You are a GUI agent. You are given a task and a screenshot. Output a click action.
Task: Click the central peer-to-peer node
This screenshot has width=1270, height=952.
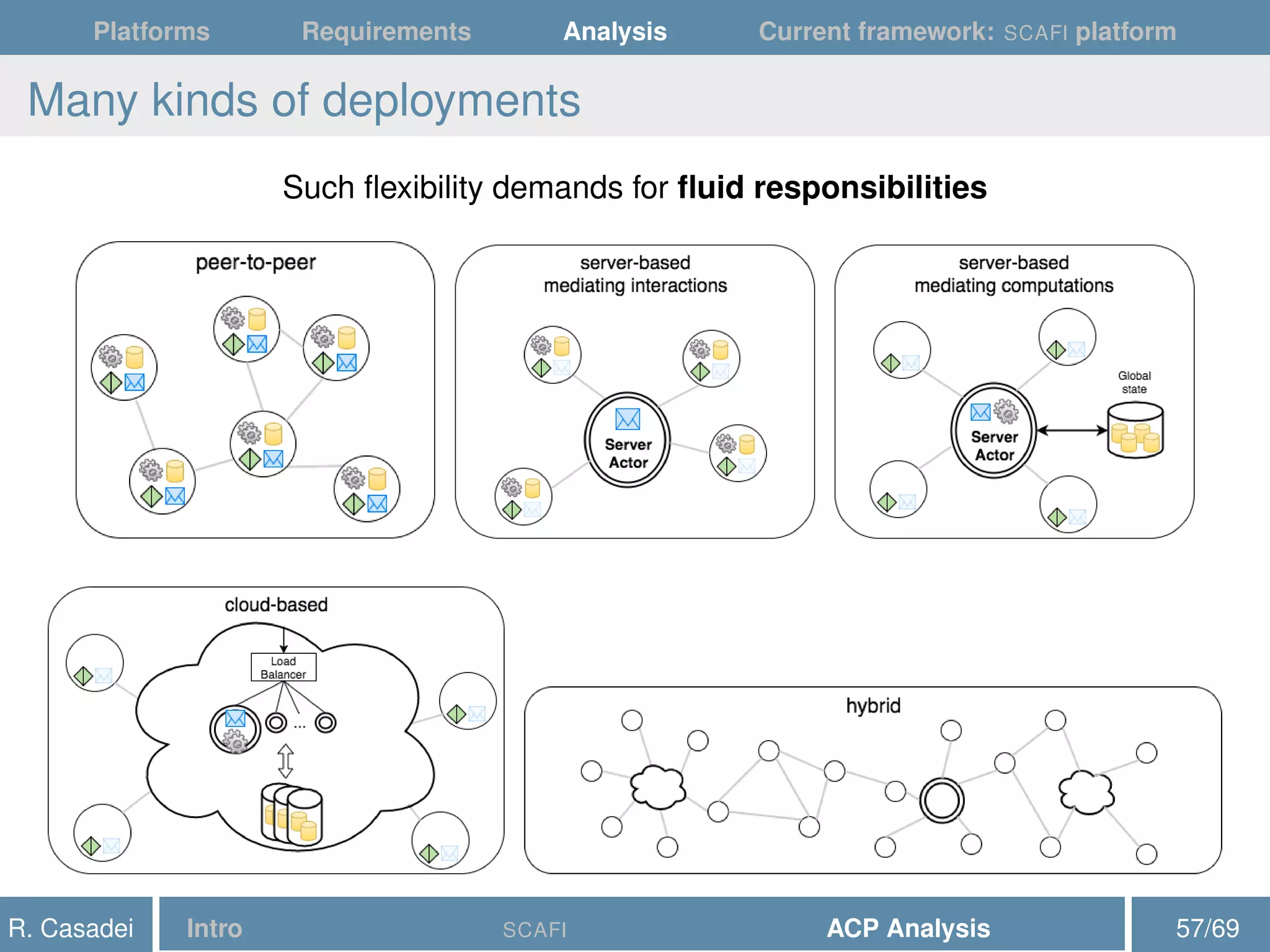tap(263, 444)
